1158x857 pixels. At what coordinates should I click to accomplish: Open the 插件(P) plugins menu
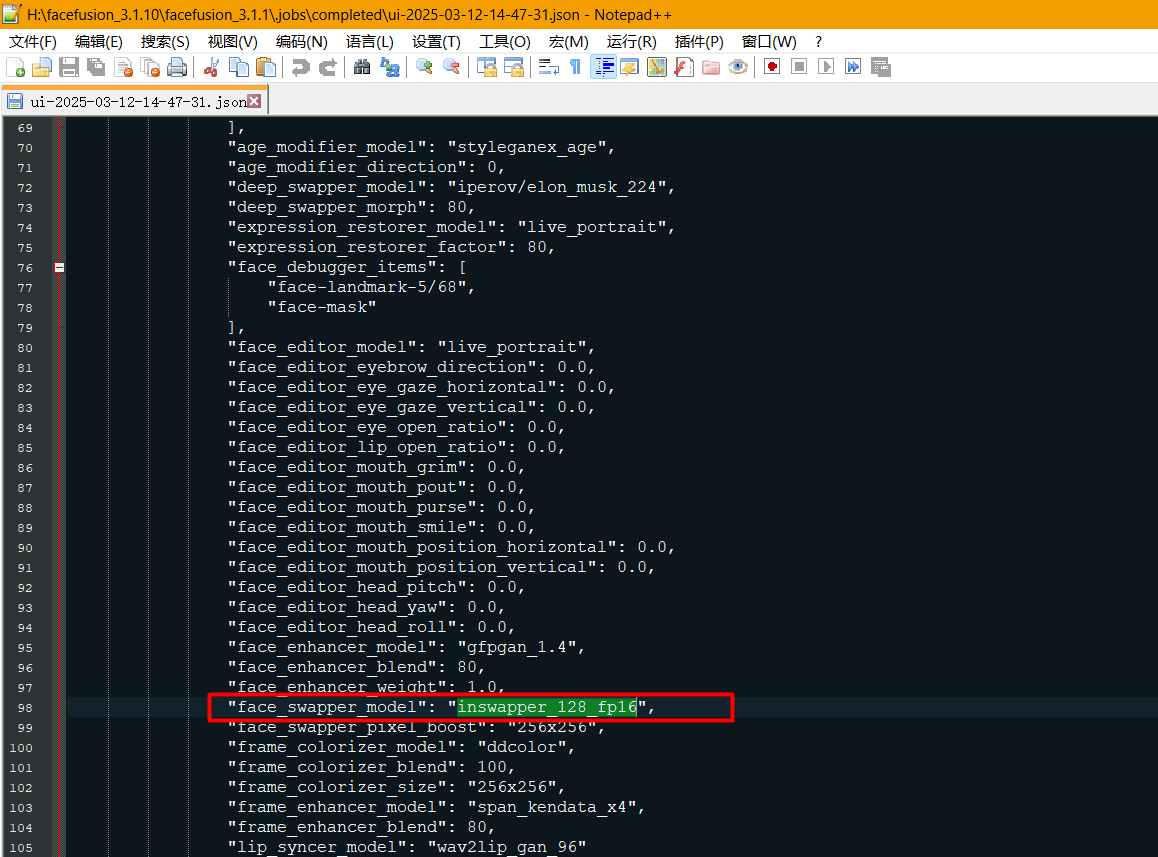point(699,41)
